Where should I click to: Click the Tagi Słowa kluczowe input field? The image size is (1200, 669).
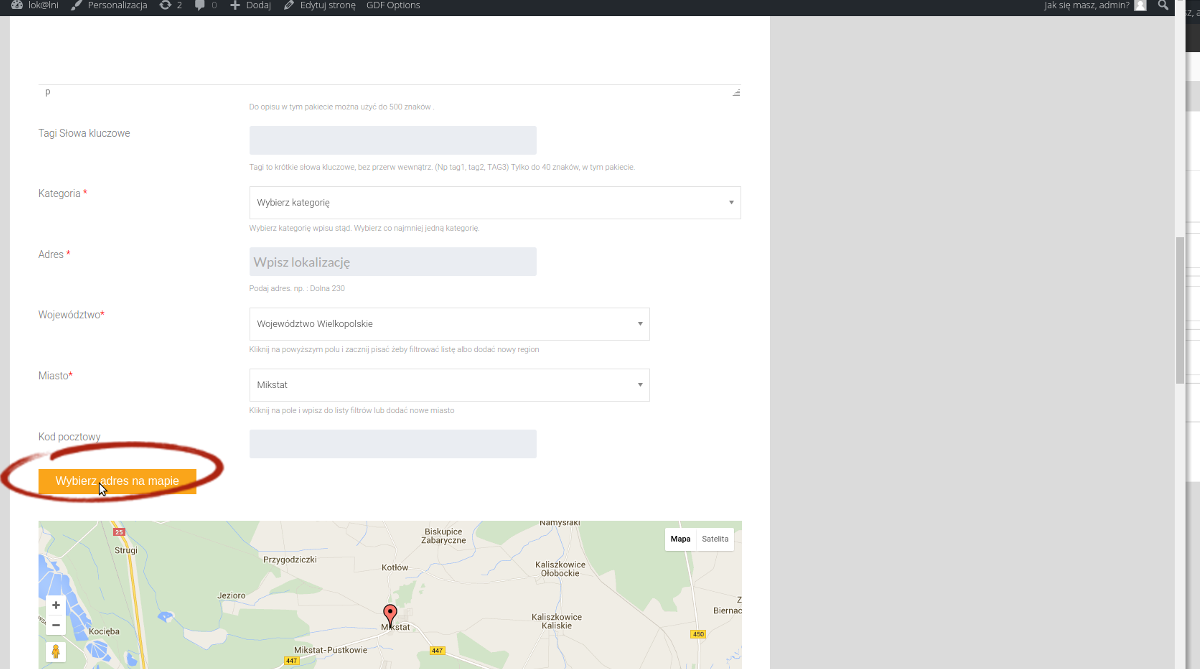(393, 140)
